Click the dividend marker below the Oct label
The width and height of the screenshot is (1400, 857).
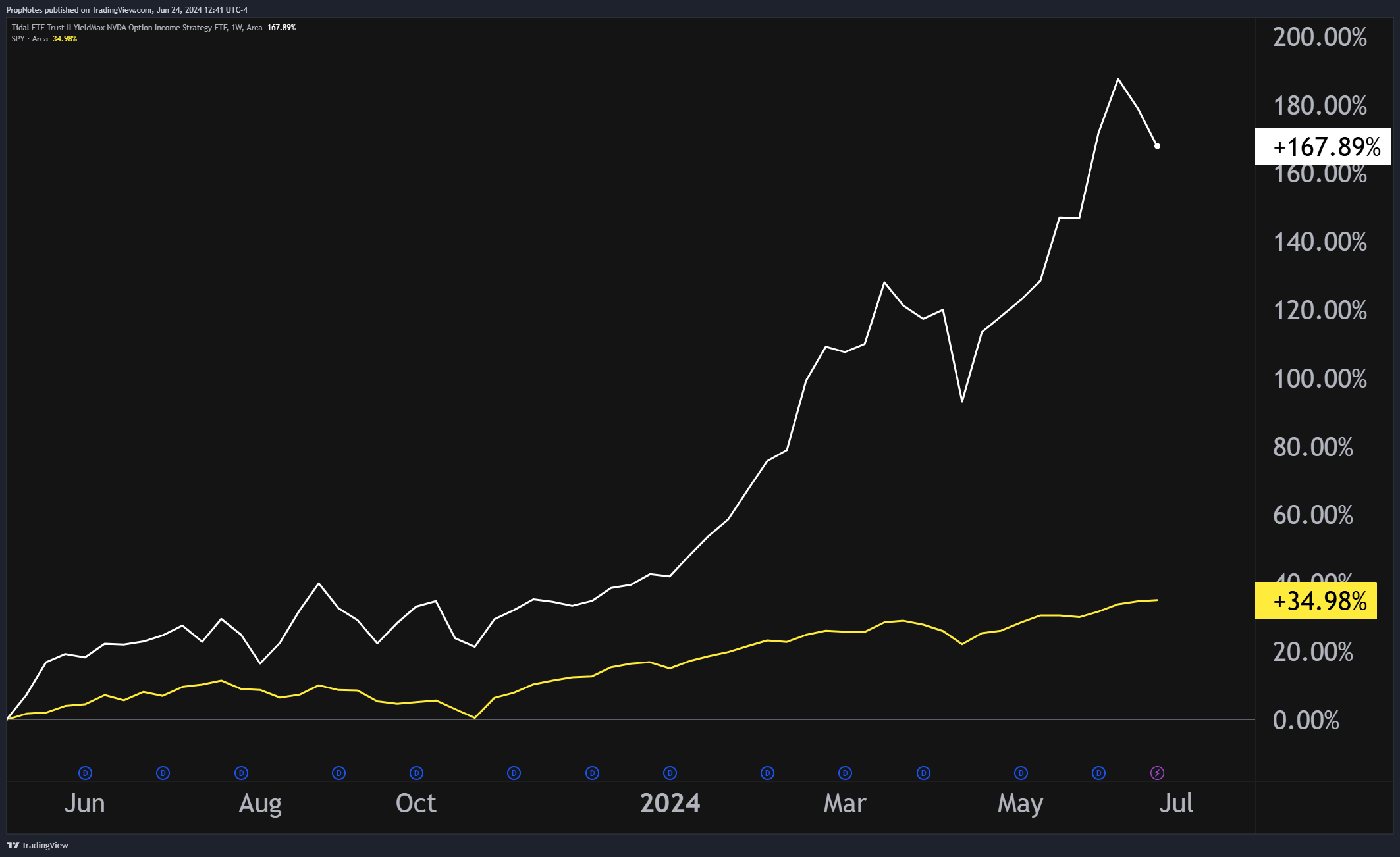coord(416,773)
